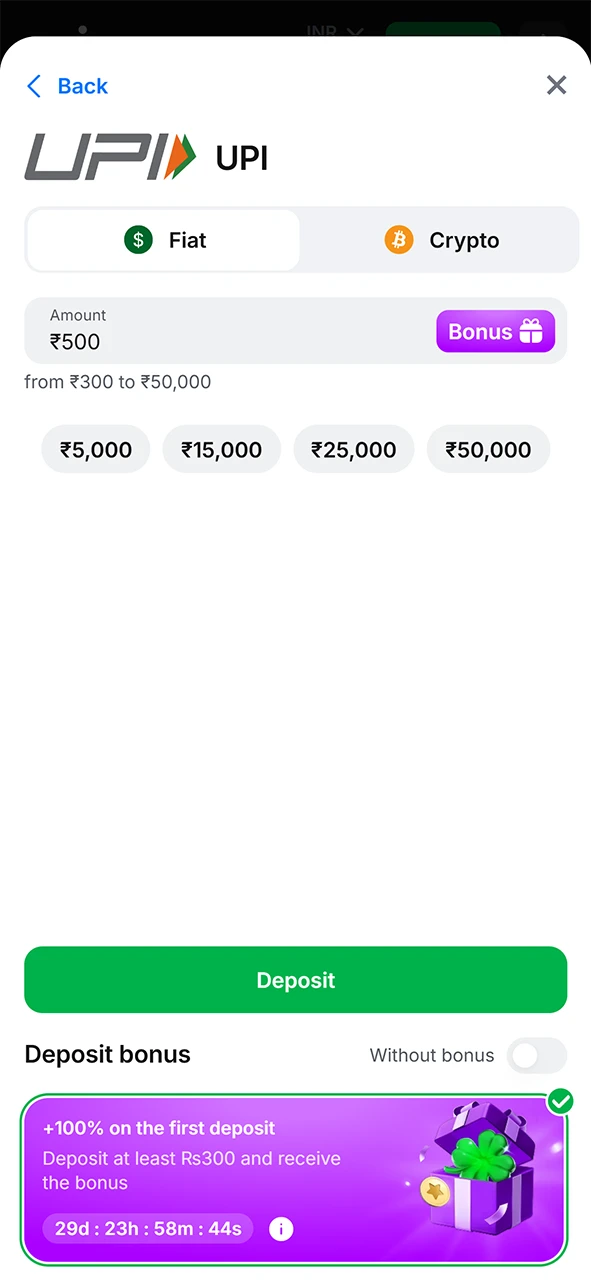The image size is (591, 1280).
Task: Select the ₹25,000 quick amount
Action: (x=353, y=449)
